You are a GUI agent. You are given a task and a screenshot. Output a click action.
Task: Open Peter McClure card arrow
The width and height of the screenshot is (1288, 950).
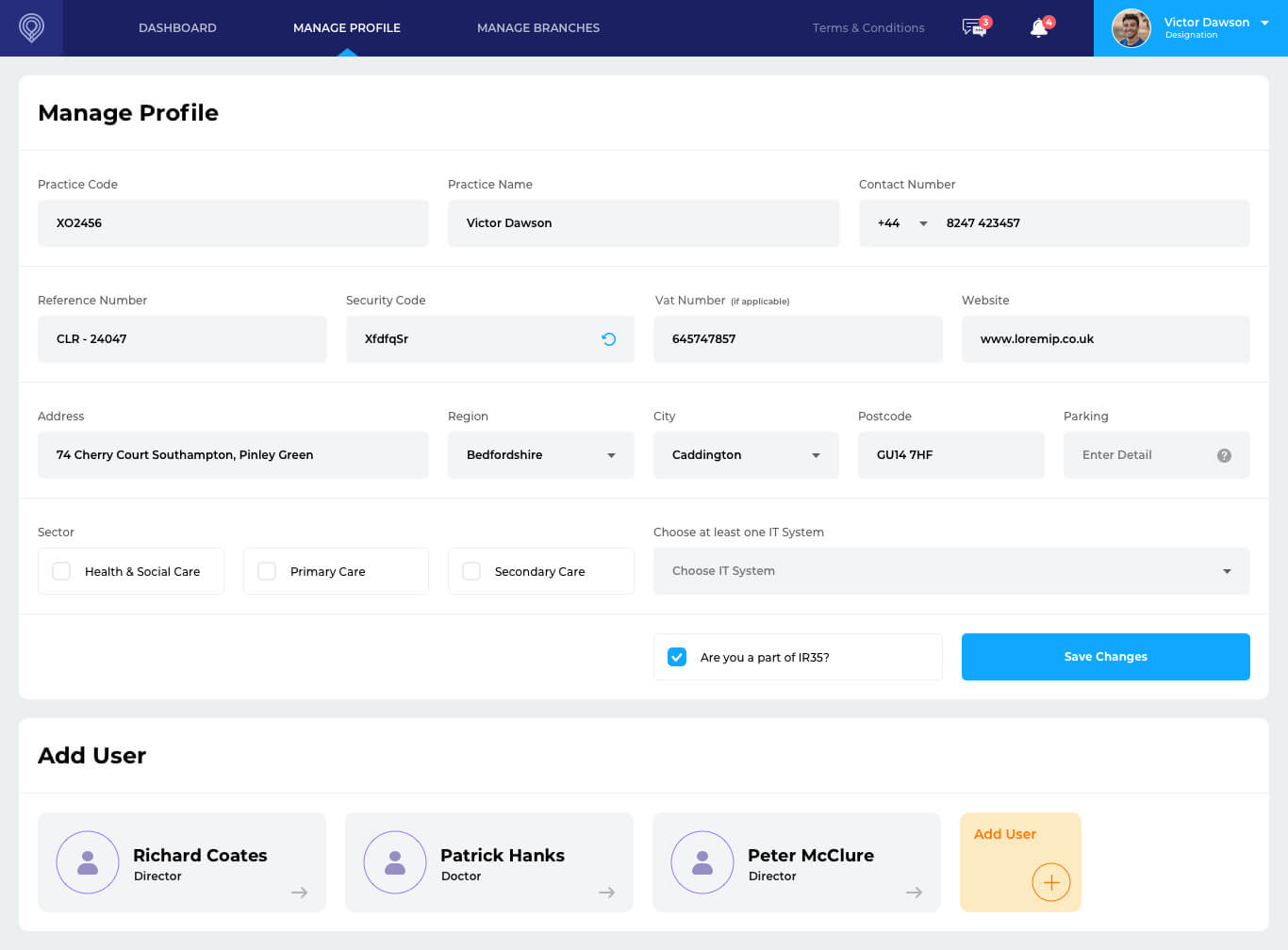tap(915, 893)
